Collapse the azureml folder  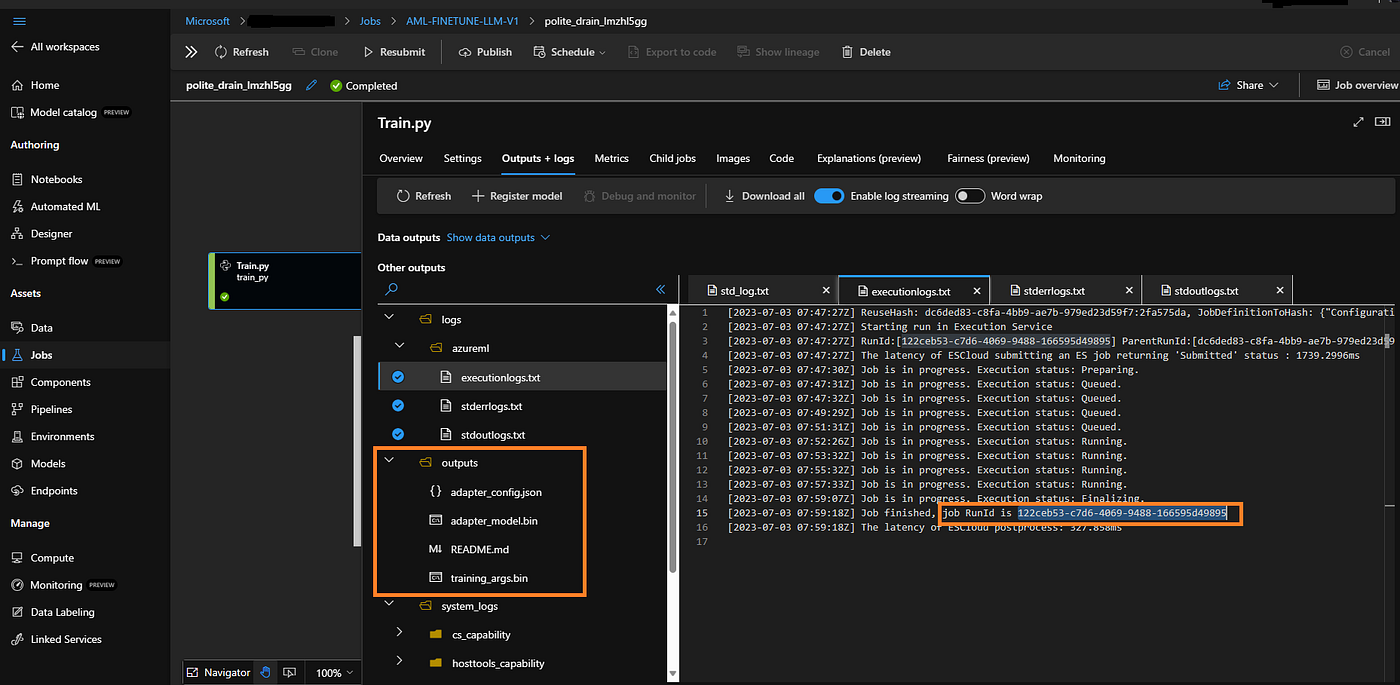tap(400, 346)
